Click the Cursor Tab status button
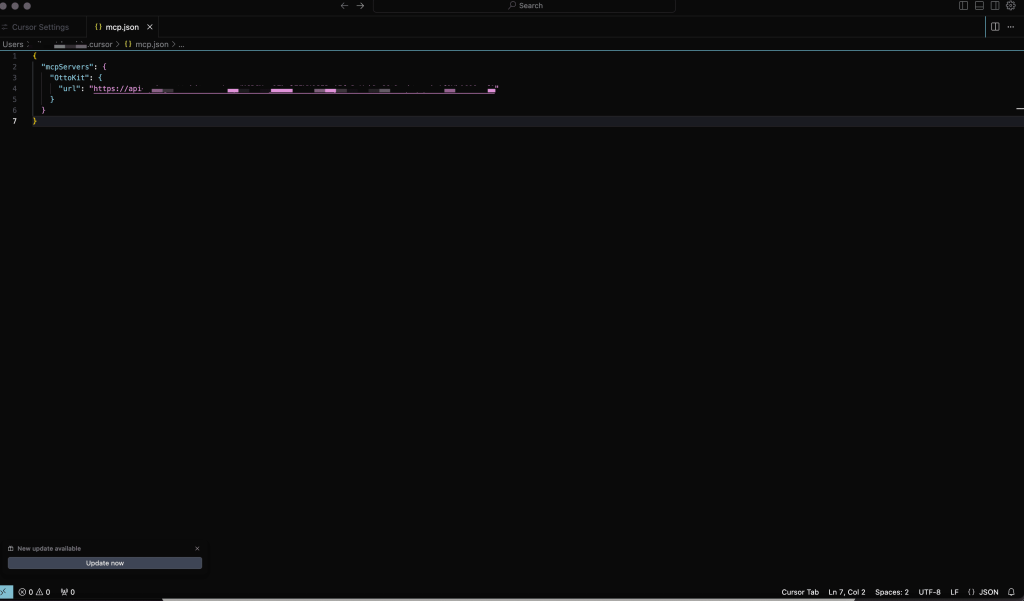Image resolution: width=1024 pixels, height=601 pixels. coord(800,592)
